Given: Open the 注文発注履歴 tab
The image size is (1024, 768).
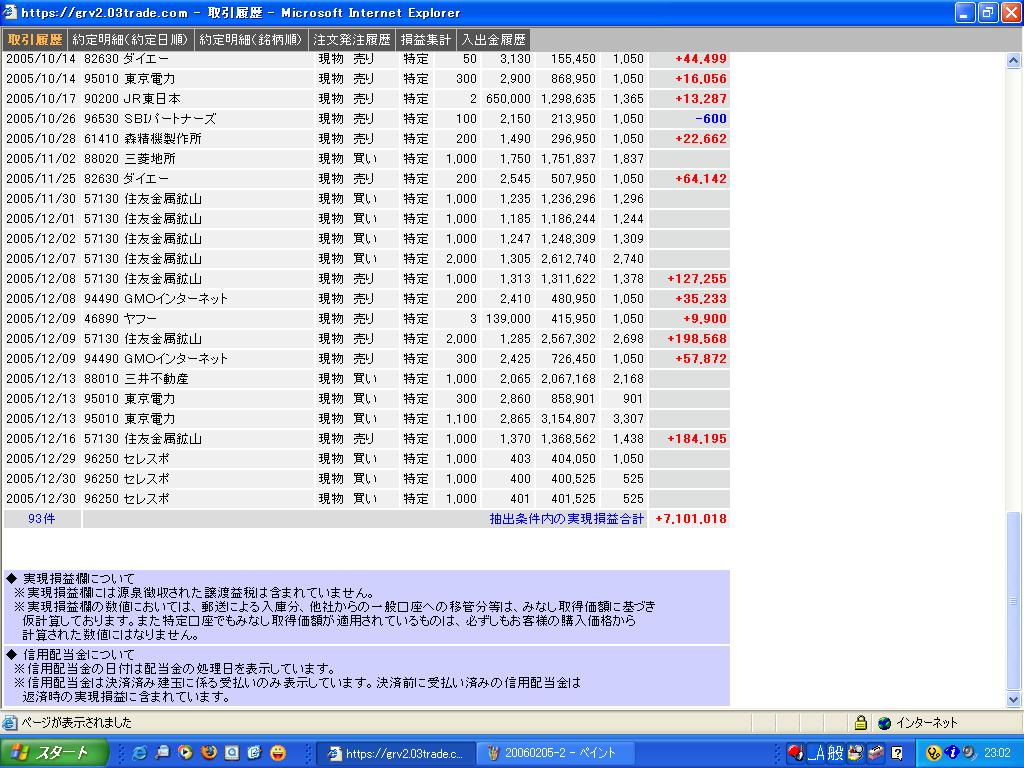Looking at the screenshot, I should pos(352,40).
